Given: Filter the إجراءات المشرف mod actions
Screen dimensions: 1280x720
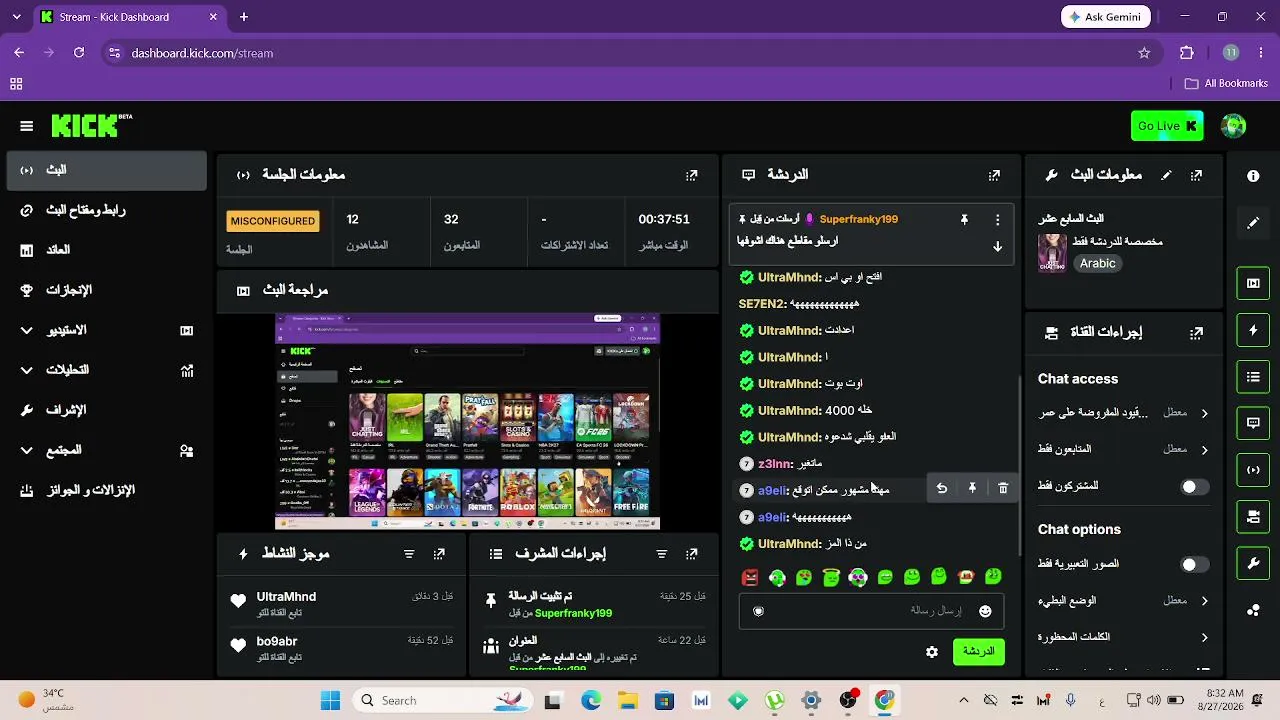Looking at the screenshot, I should click(x=661, y=553).
